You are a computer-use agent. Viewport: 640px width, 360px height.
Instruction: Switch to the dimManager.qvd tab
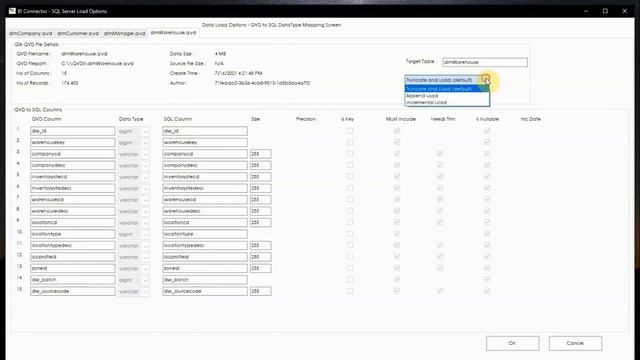124,33
